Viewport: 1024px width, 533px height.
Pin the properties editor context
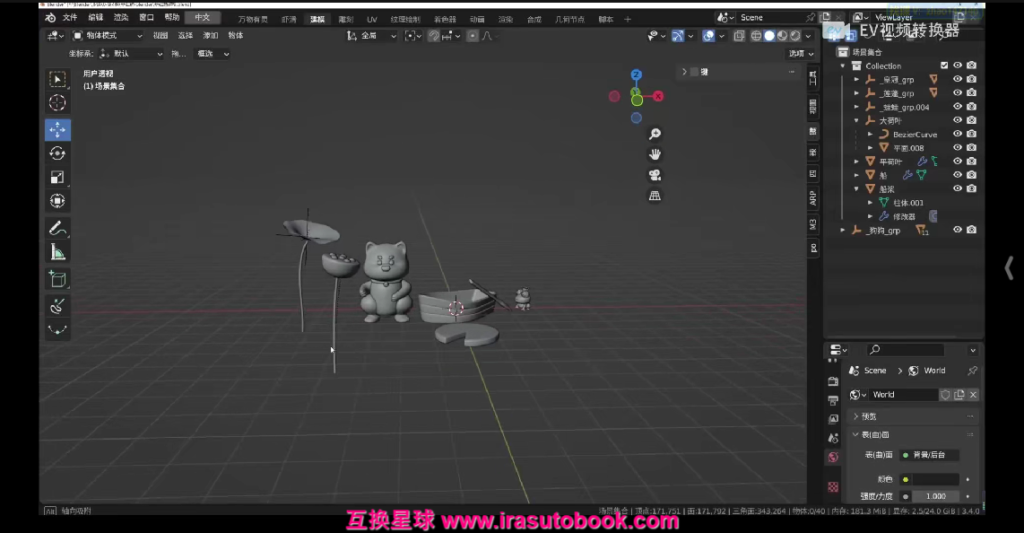click(972, 370)
